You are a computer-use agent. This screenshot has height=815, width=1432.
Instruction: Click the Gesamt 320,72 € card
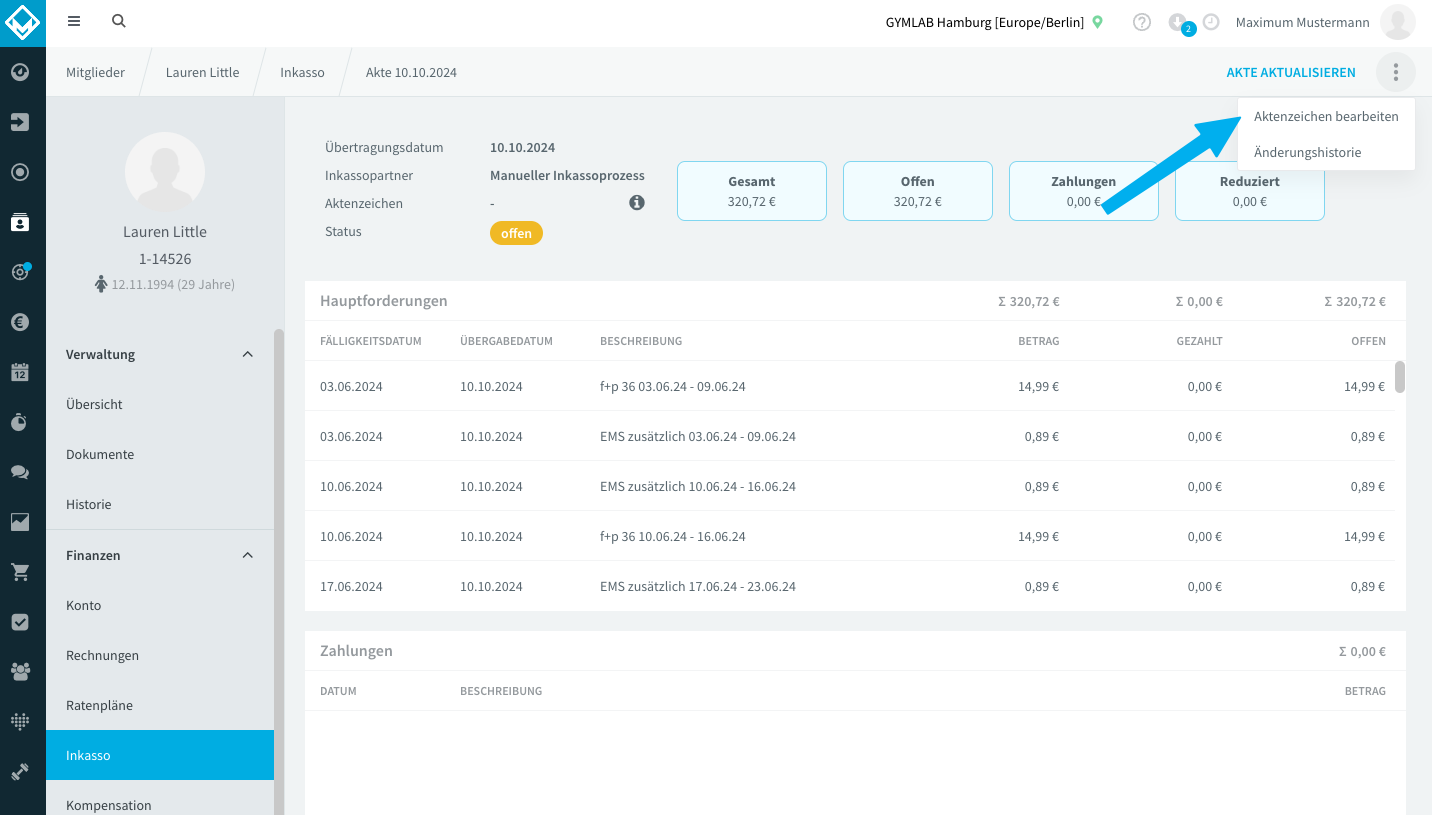[x=752, y=191]
